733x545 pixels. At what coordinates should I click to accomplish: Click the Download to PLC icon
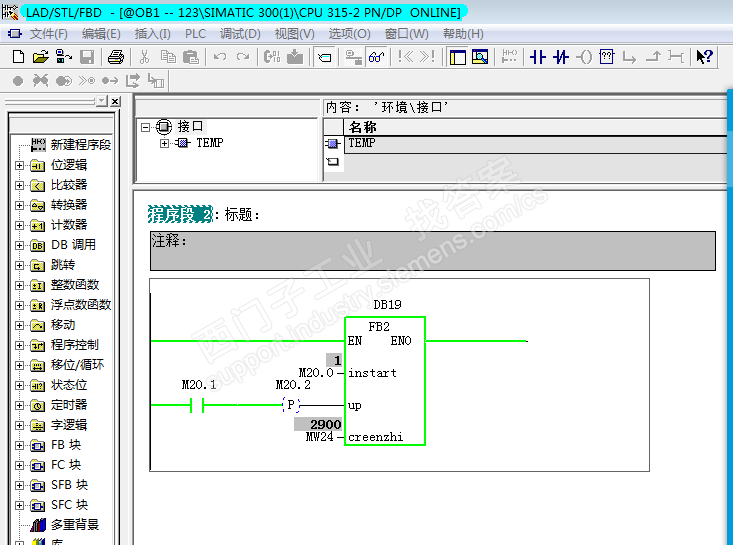tap(295, 57)
